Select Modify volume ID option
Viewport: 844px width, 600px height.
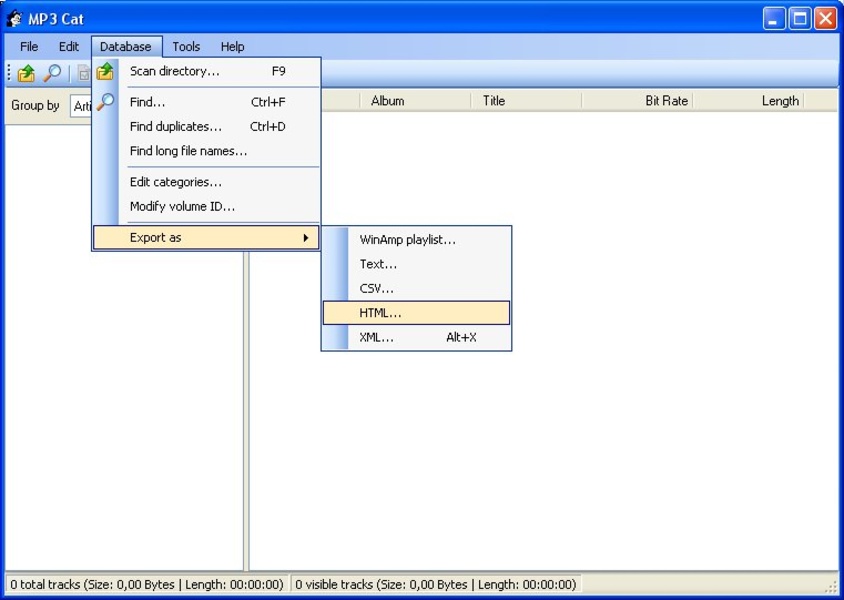click(182, 207)
